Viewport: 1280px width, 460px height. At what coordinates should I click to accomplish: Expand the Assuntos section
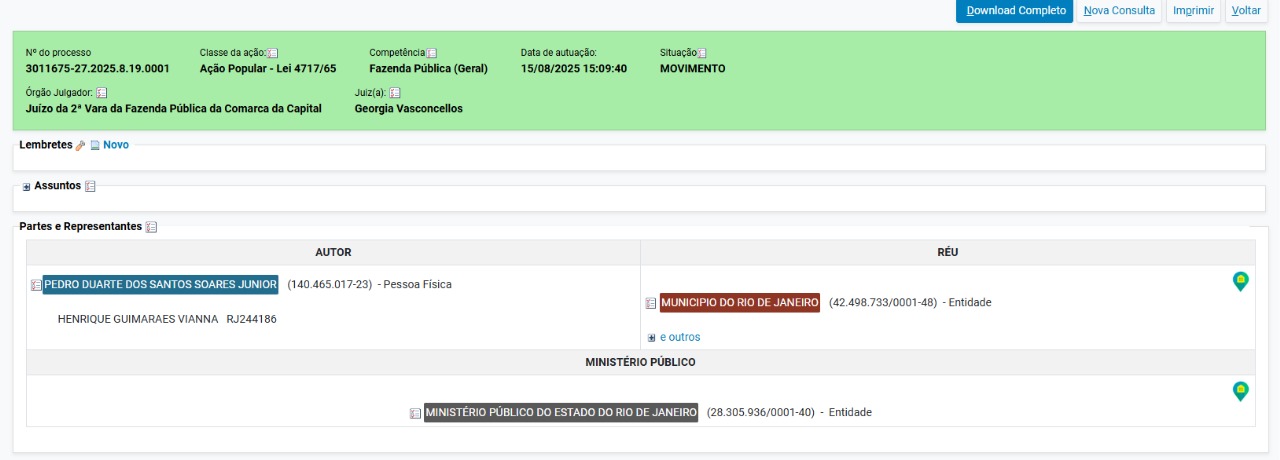pos(27,187)
